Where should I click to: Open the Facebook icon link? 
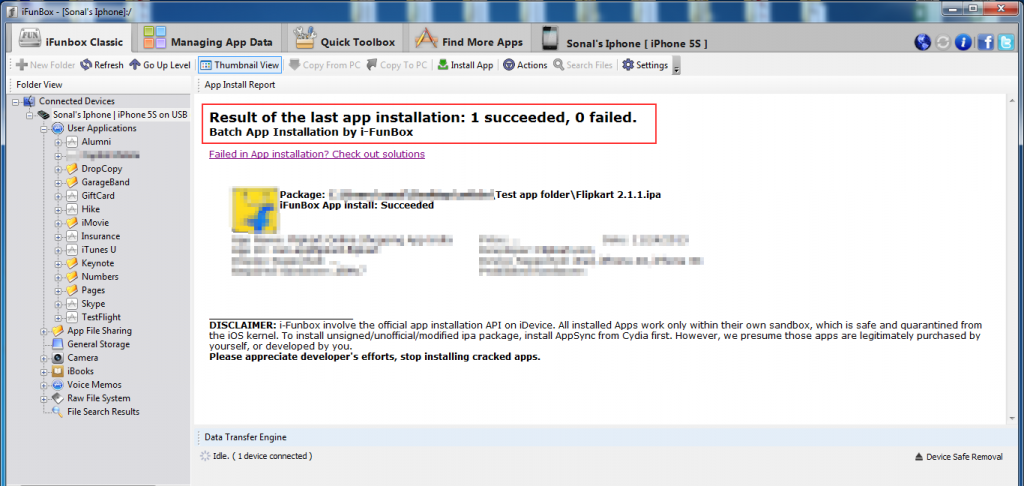(x=986, y=42)
